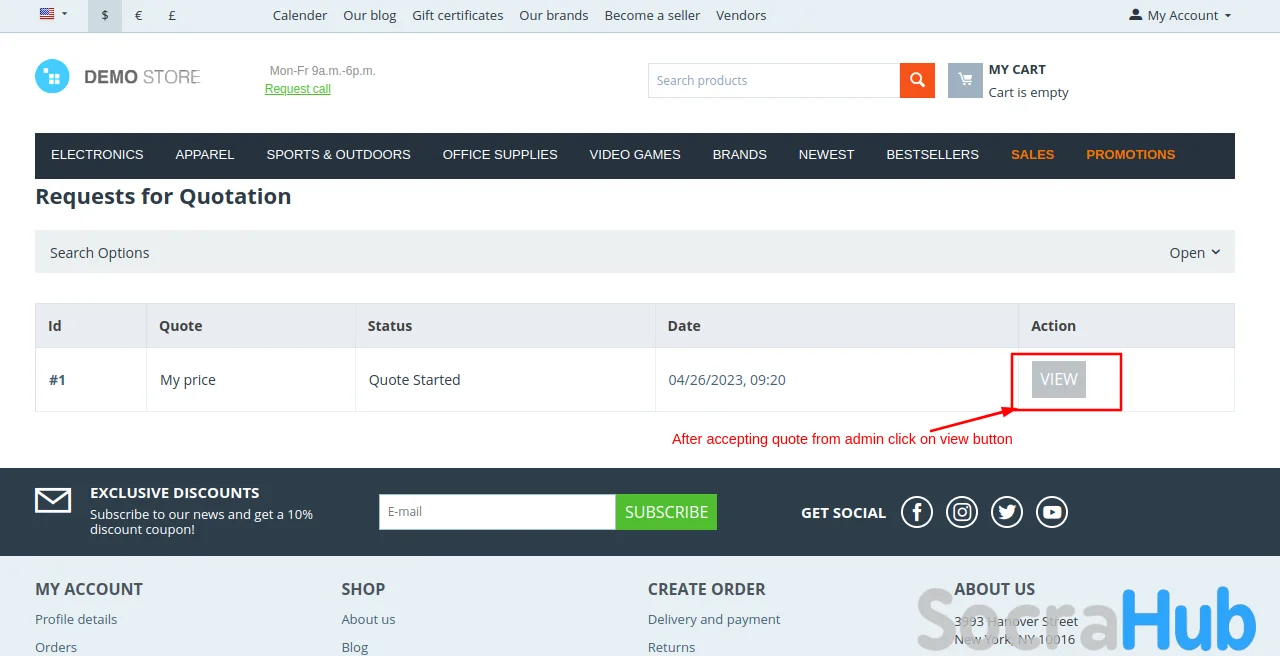Click the Subscribe button
This screenshot has height=656, width=1280.
tap(666, 512)
